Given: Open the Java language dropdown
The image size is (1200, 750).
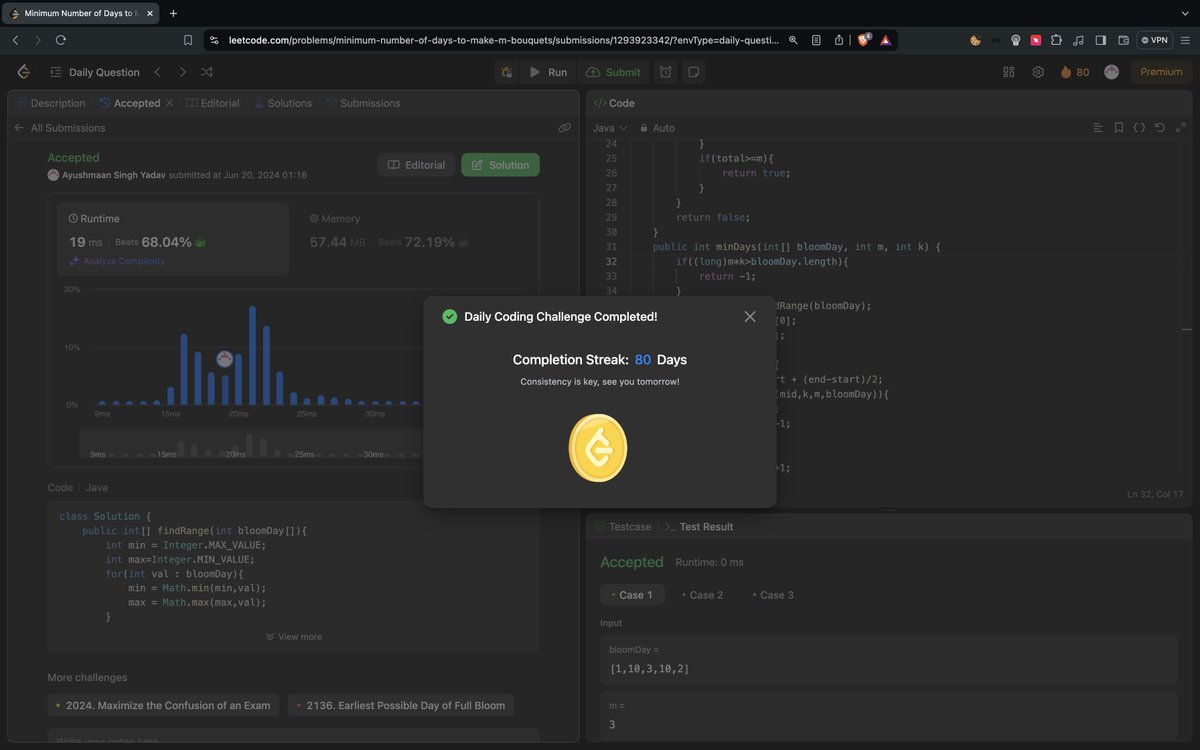Looking at the screenshot, I should pos(610,128).
